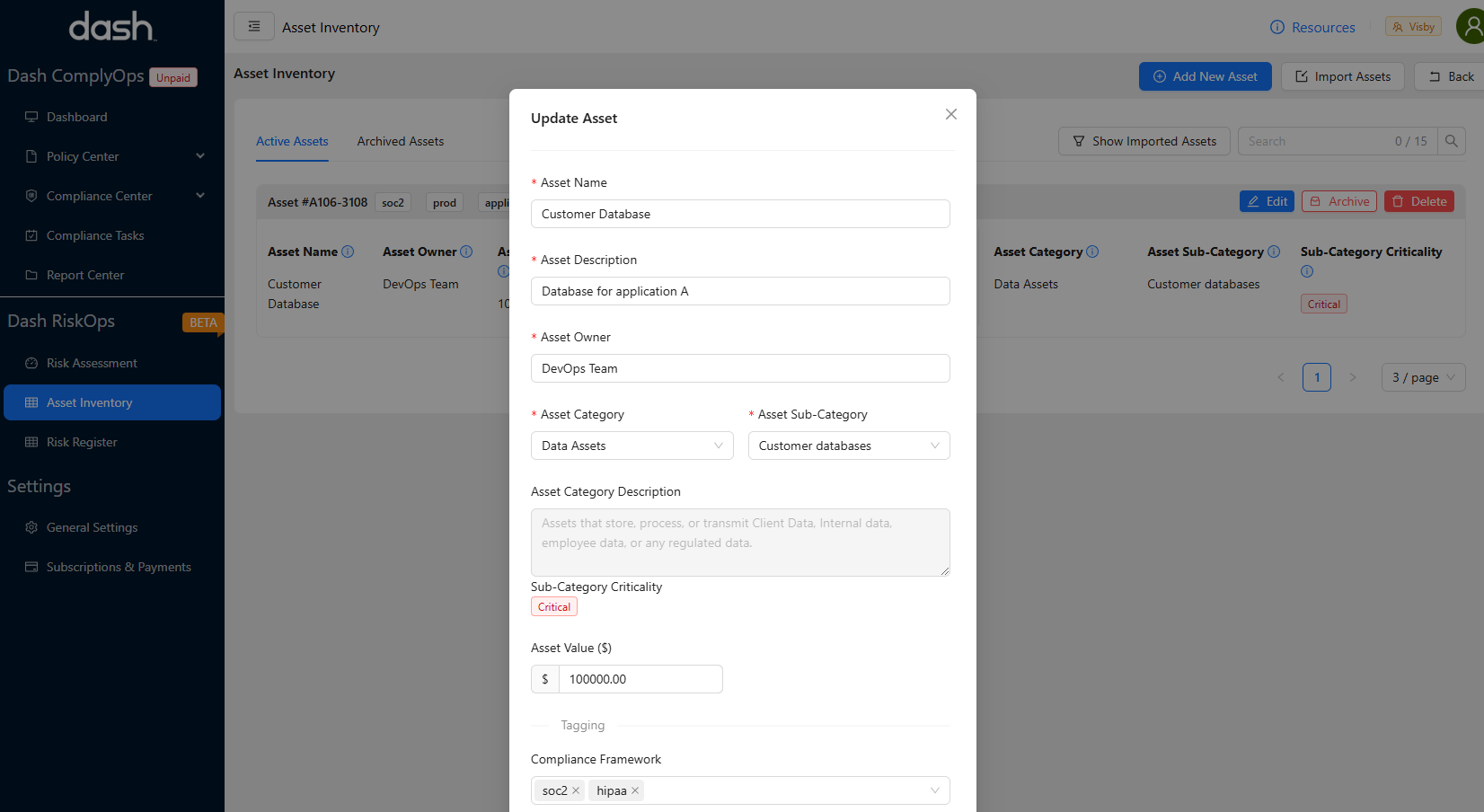The height and width of the screenshot is (812, 1484).
Task: Close the Update Asset dialog
Action: pos(950,114)
